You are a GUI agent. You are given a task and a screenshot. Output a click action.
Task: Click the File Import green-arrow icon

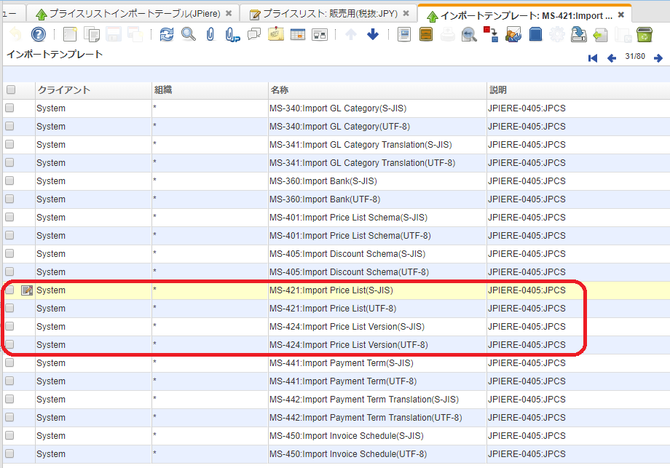pyautogui.click(x=600, y=35)
